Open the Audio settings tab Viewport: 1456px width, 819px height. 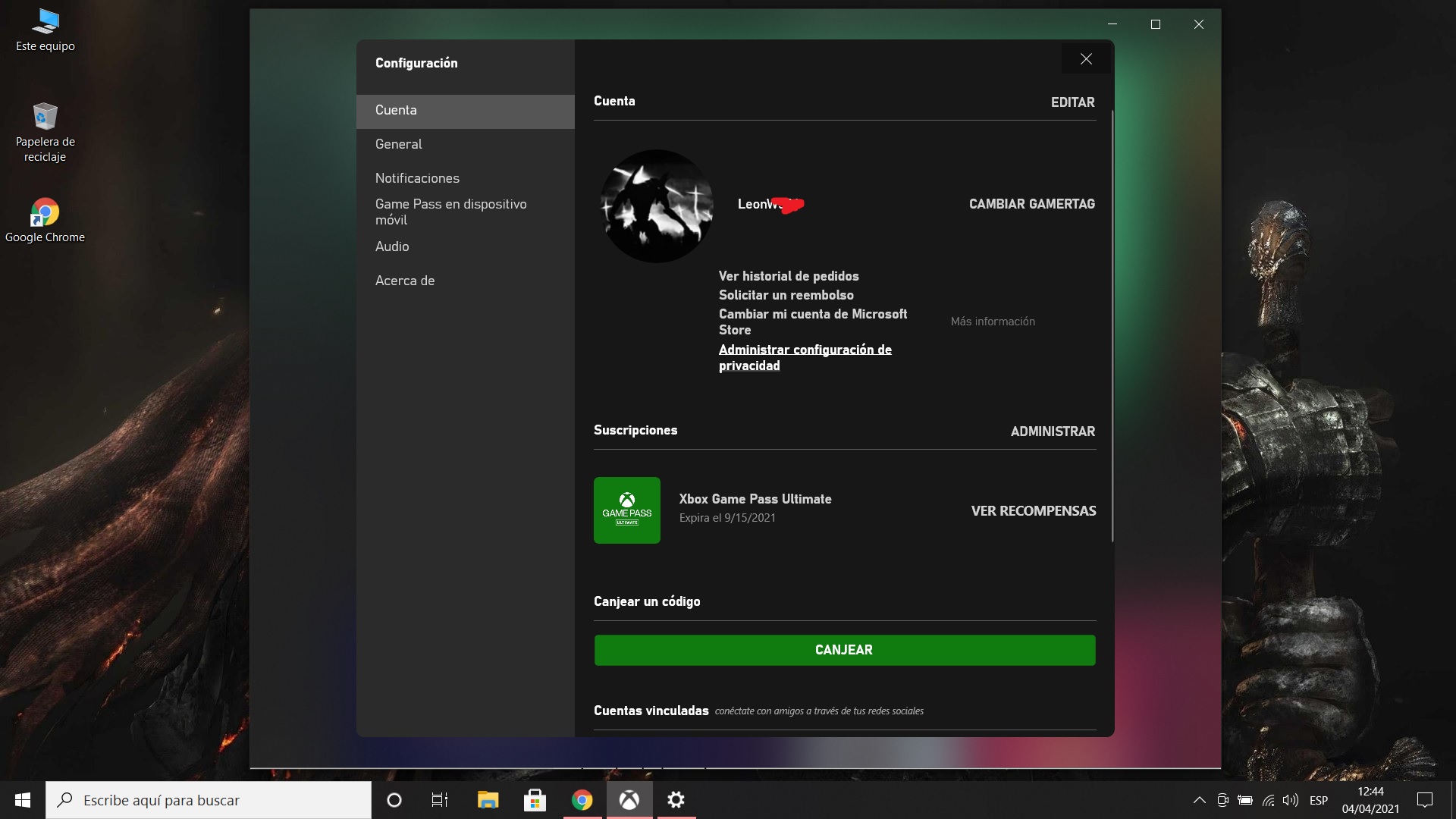[466, 246]
